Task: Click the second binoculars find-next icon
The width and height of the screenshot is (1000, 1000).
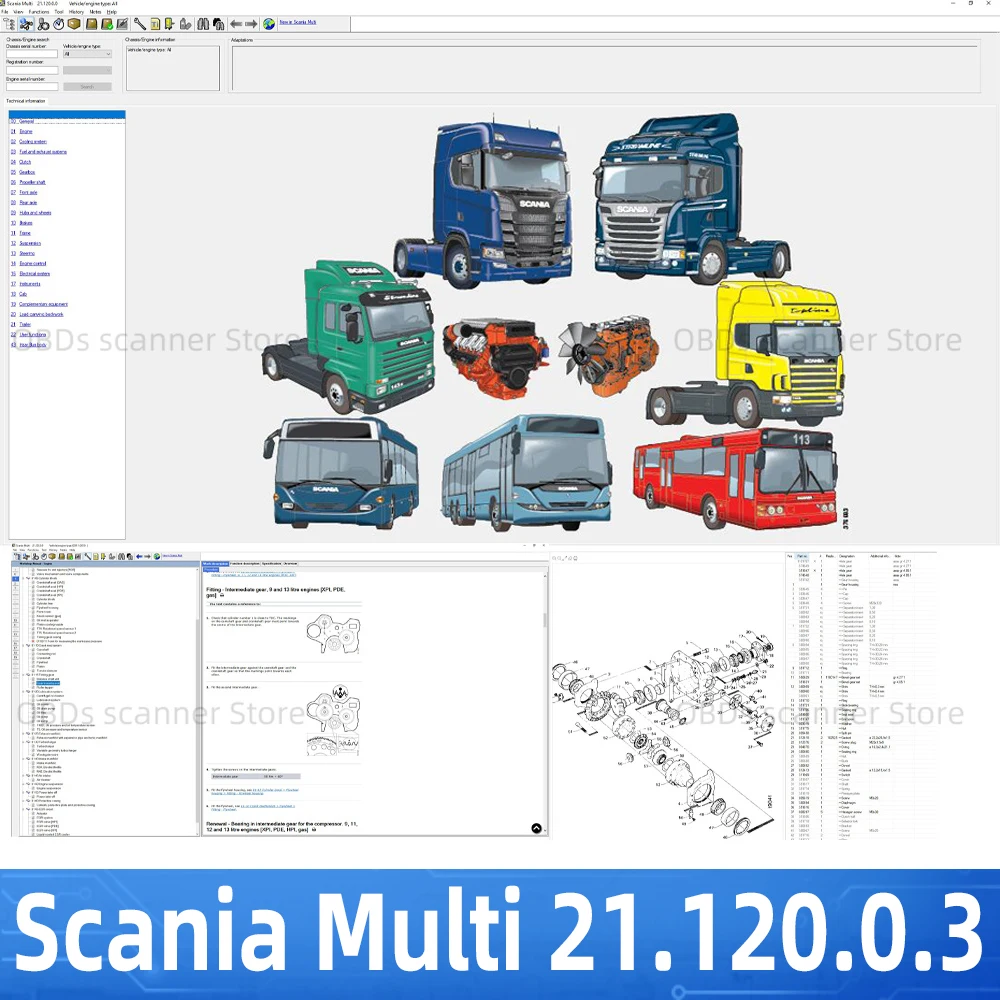Action: coord(218,24)
